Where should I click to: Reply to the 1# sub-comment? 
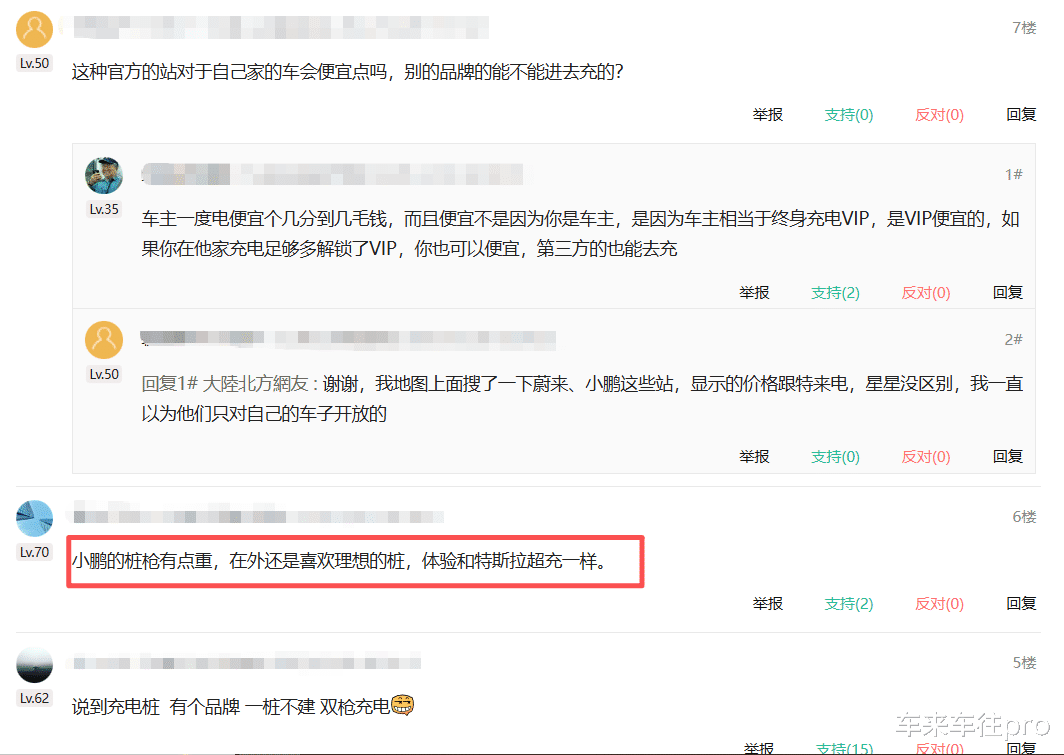1008,292
